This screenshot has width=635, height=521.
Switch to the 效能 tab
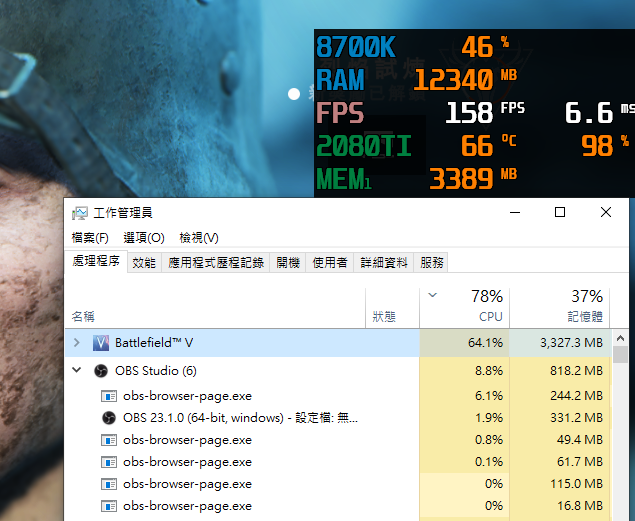click(x=144, y=263)
